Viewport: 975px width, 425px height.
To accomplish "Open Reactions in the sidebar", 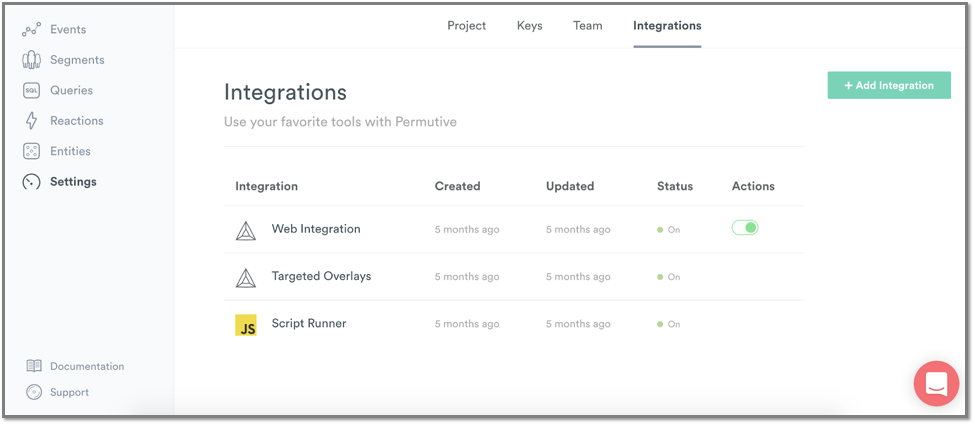I will click(x=76, y=121).
